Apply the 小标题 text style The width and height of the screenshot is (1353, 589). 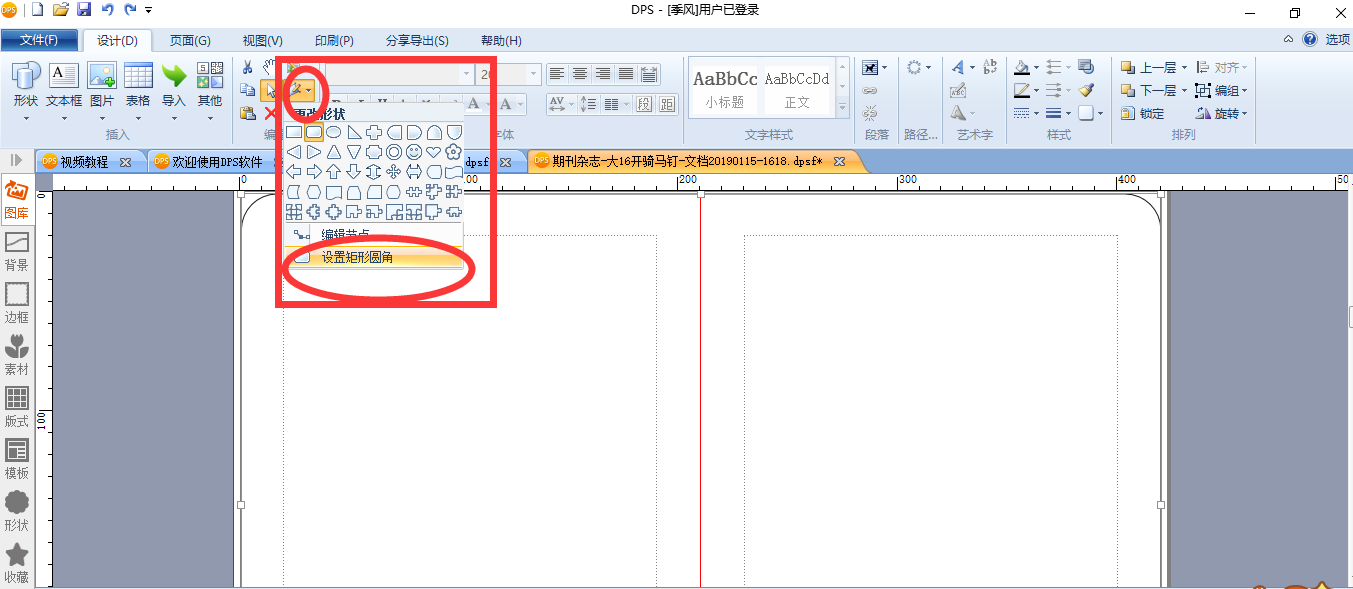pos(725,87)
